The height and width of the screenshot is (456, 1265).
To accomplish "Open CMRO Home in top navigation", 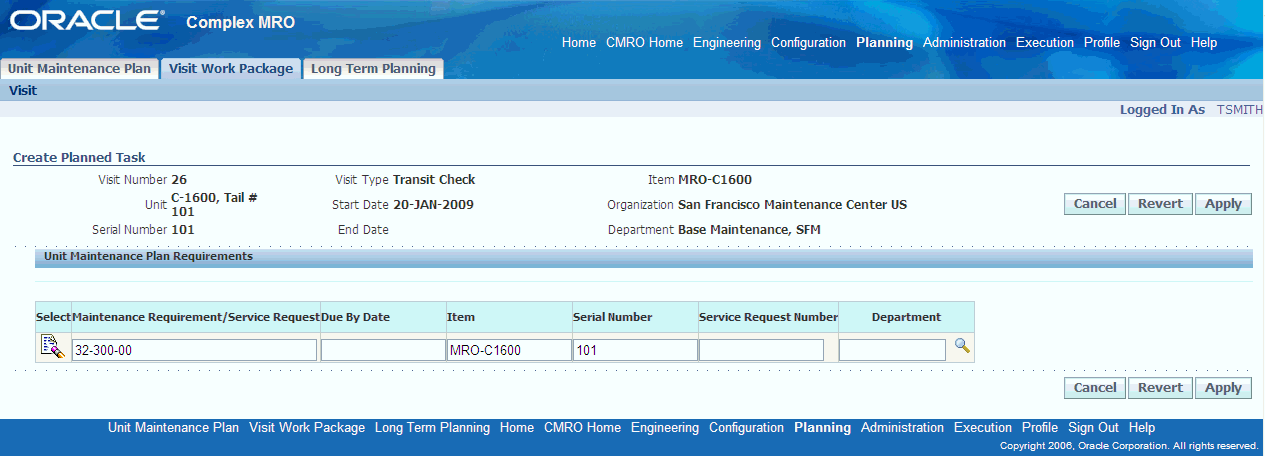I will pyautogui.click(x=644, y=43).
